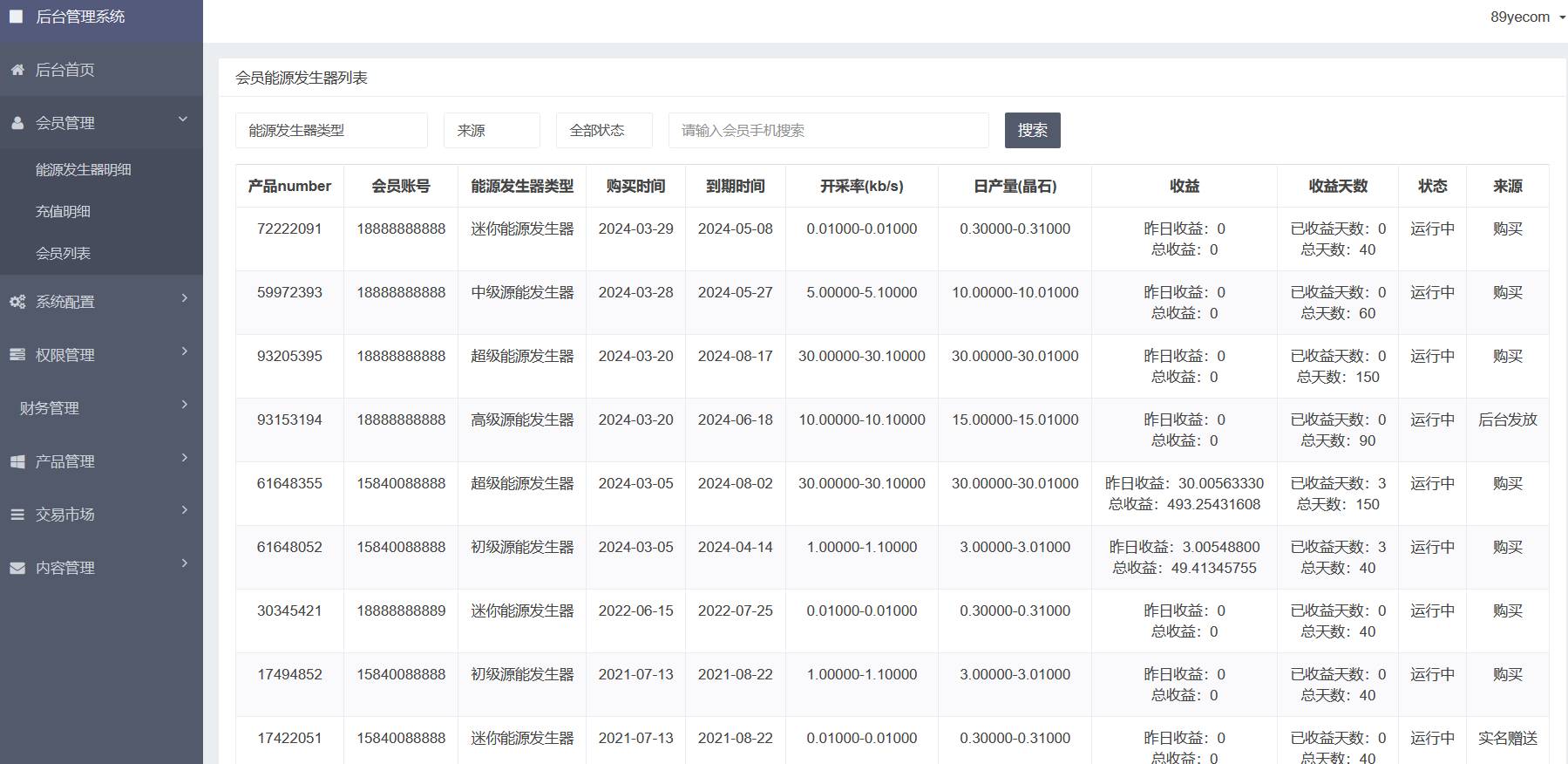Click the home icon beside 后台首页
Image resolution: width=1568 pixels, height=764 pixels.
17,70
